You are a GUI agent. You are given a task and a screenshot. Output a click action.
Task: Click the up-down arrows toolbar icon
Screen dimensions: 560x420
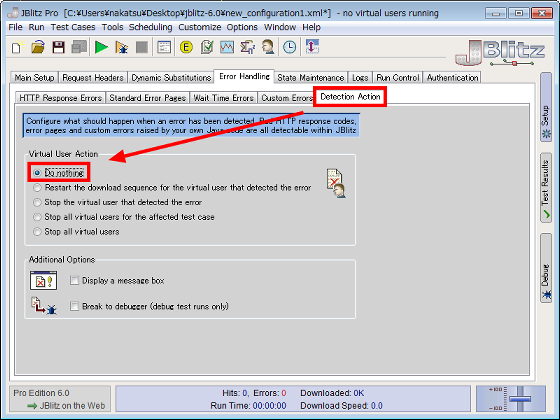[312, 47]
